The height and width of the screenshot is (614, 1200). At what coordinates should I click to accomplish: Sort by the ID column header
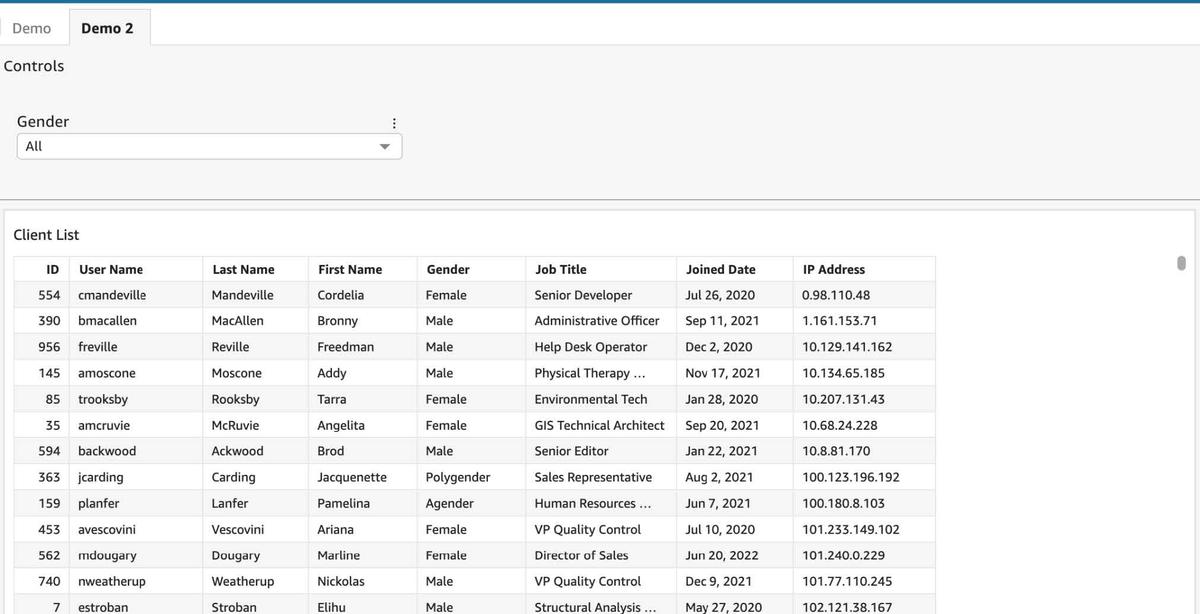click(x=53, y=269)
